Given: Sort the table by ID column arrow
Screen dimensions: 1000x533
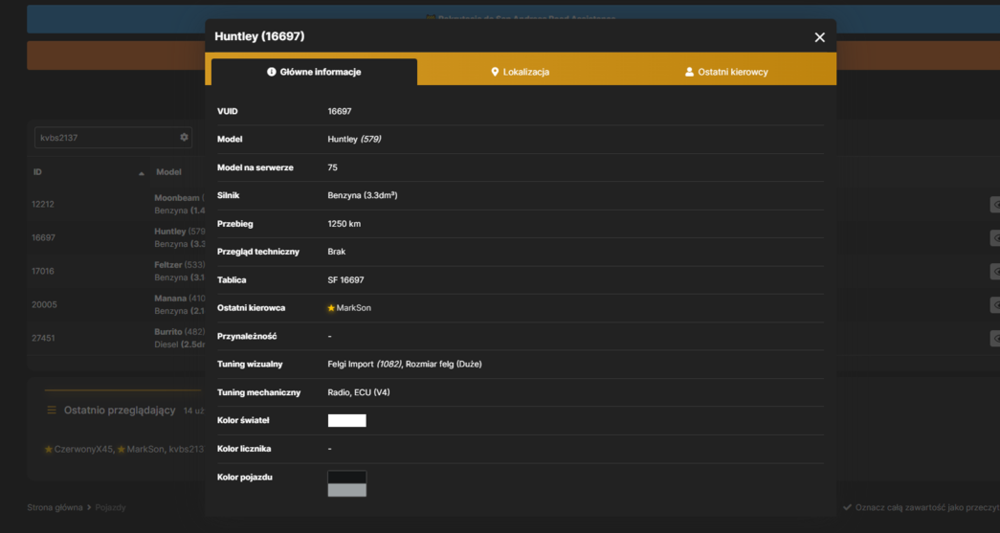Looking at the screenshot, I should pos(142,173).
